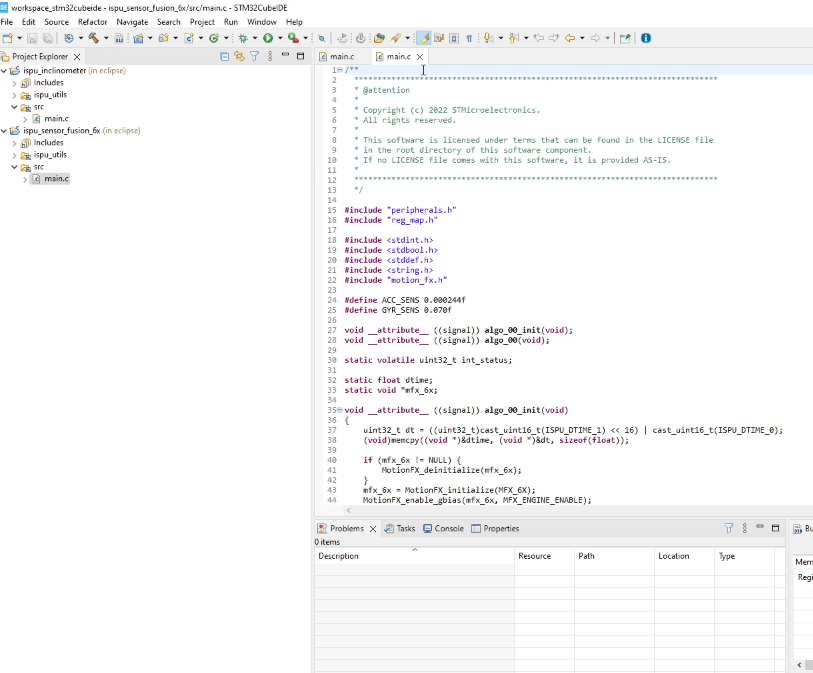Open Project Explorer View Menu dots
This screenshot has height=673, width=813.
(270, 57)
